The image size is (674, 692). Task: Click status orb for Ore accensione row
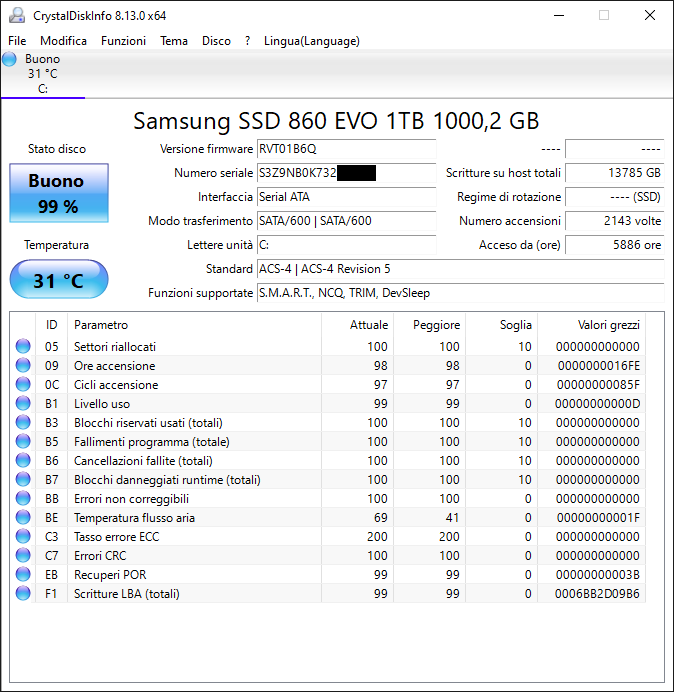click(23, 365)
